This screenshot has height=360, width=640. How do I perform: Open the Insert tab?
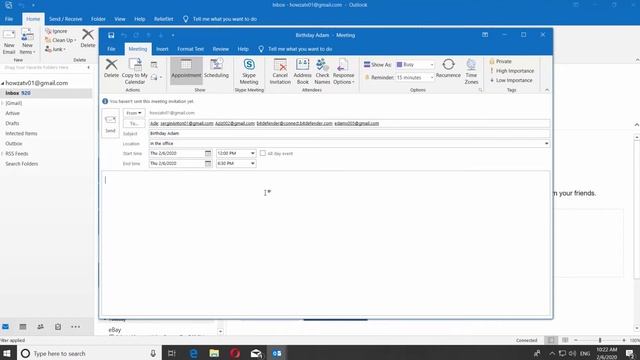coord(162,49)
